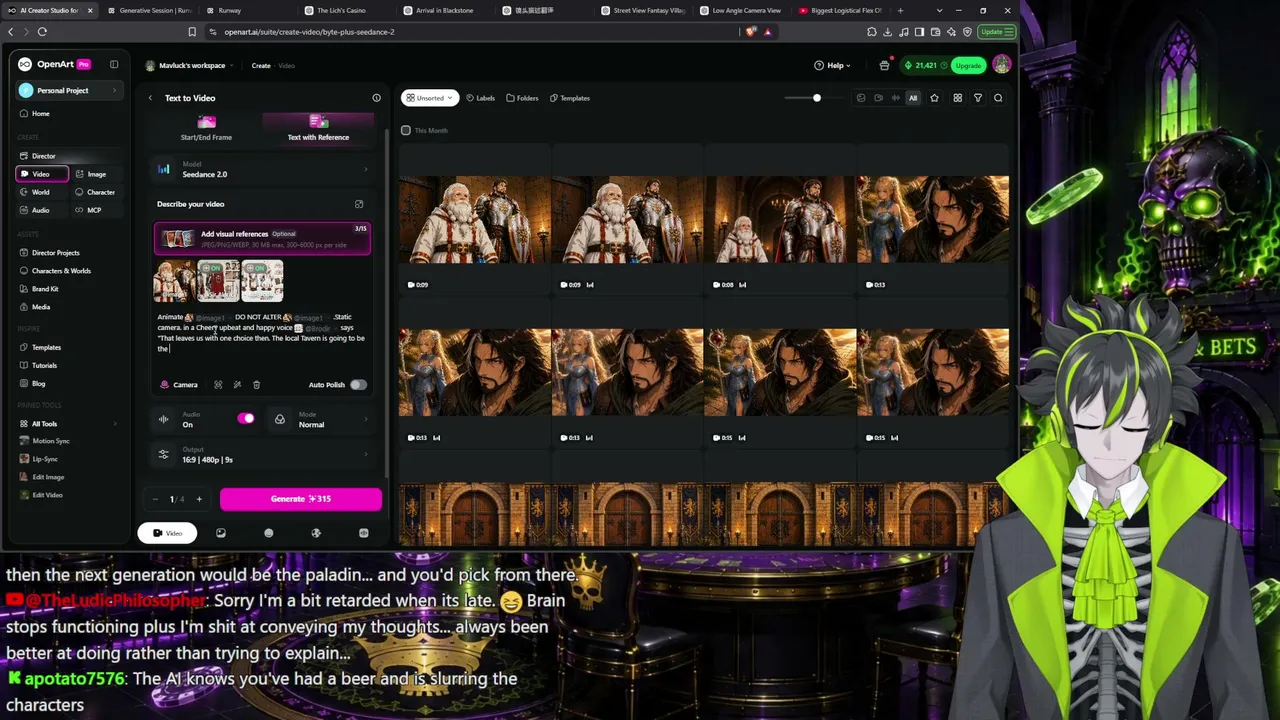Expand Personal Project selector
The image size is (1280, 720).
67,90
